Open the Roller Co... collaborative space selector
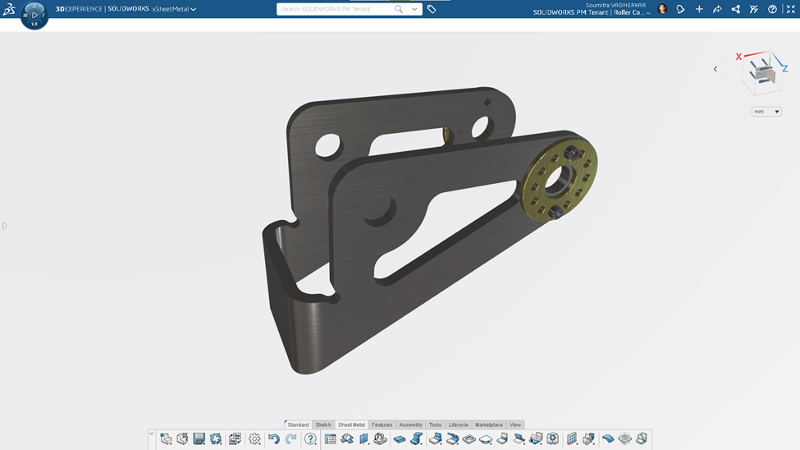The image size is (800, 450). click(x=626, y=13)
